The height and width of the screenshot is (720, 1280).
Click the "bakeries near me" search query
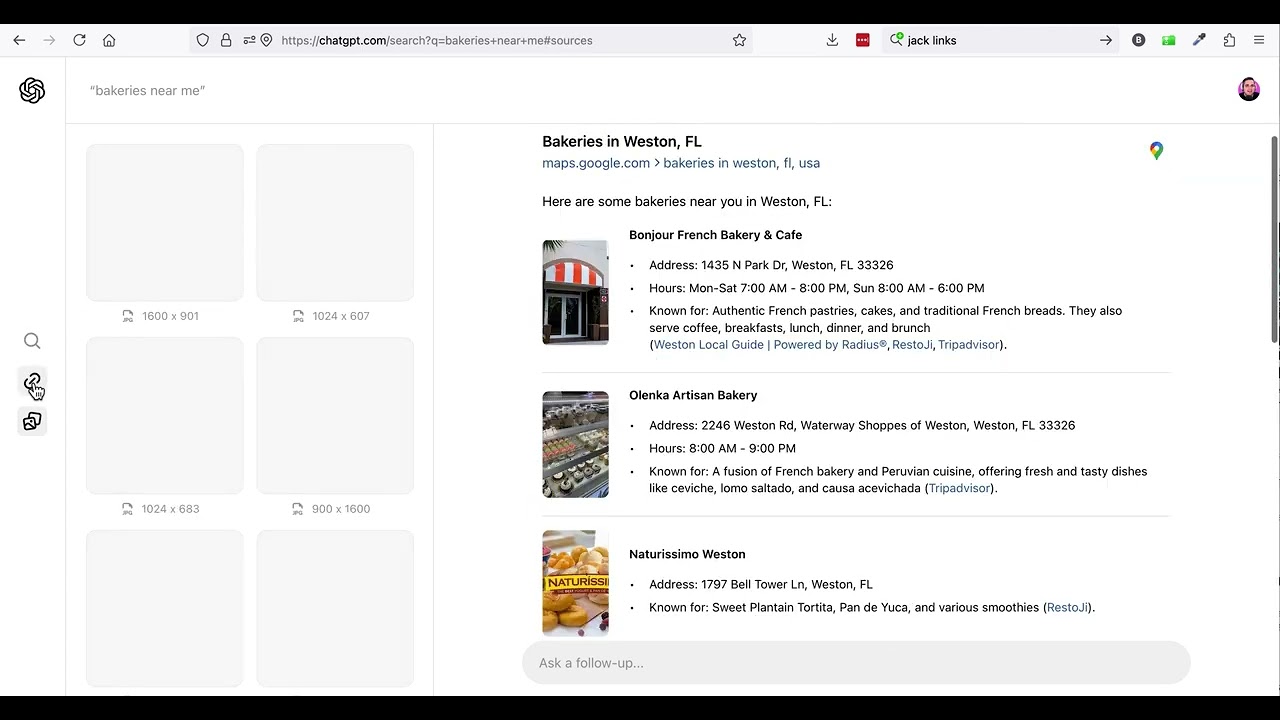147,90
